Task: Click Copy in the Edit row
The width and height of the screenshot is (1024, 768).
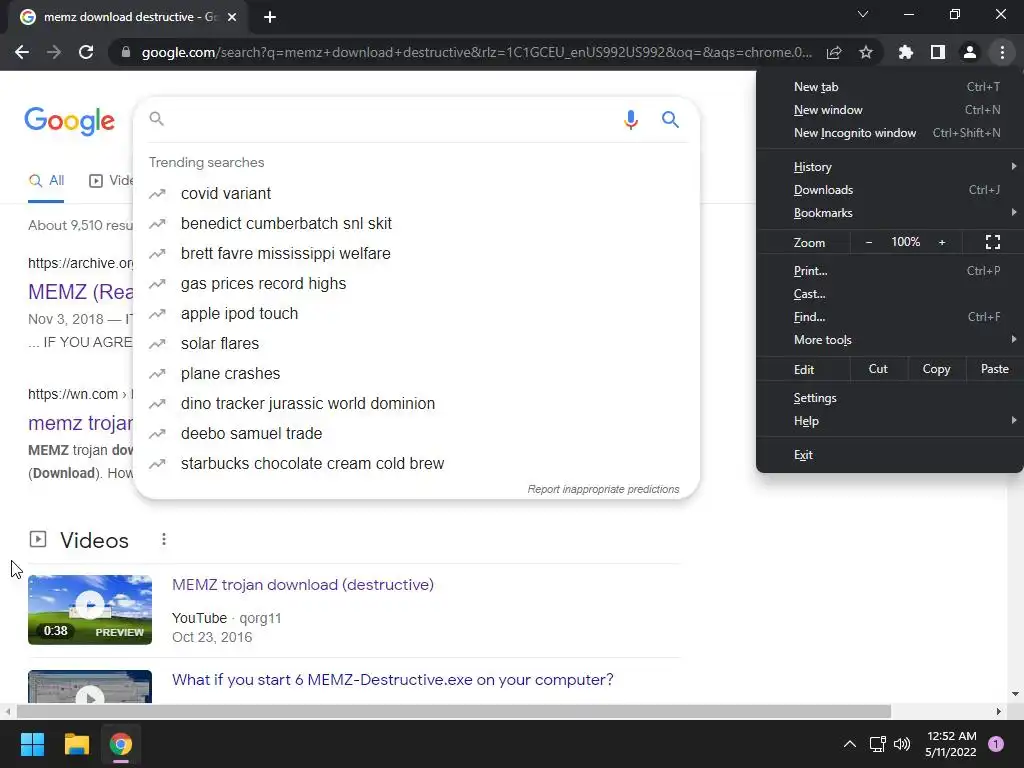Action: click(x=936, y=369)
